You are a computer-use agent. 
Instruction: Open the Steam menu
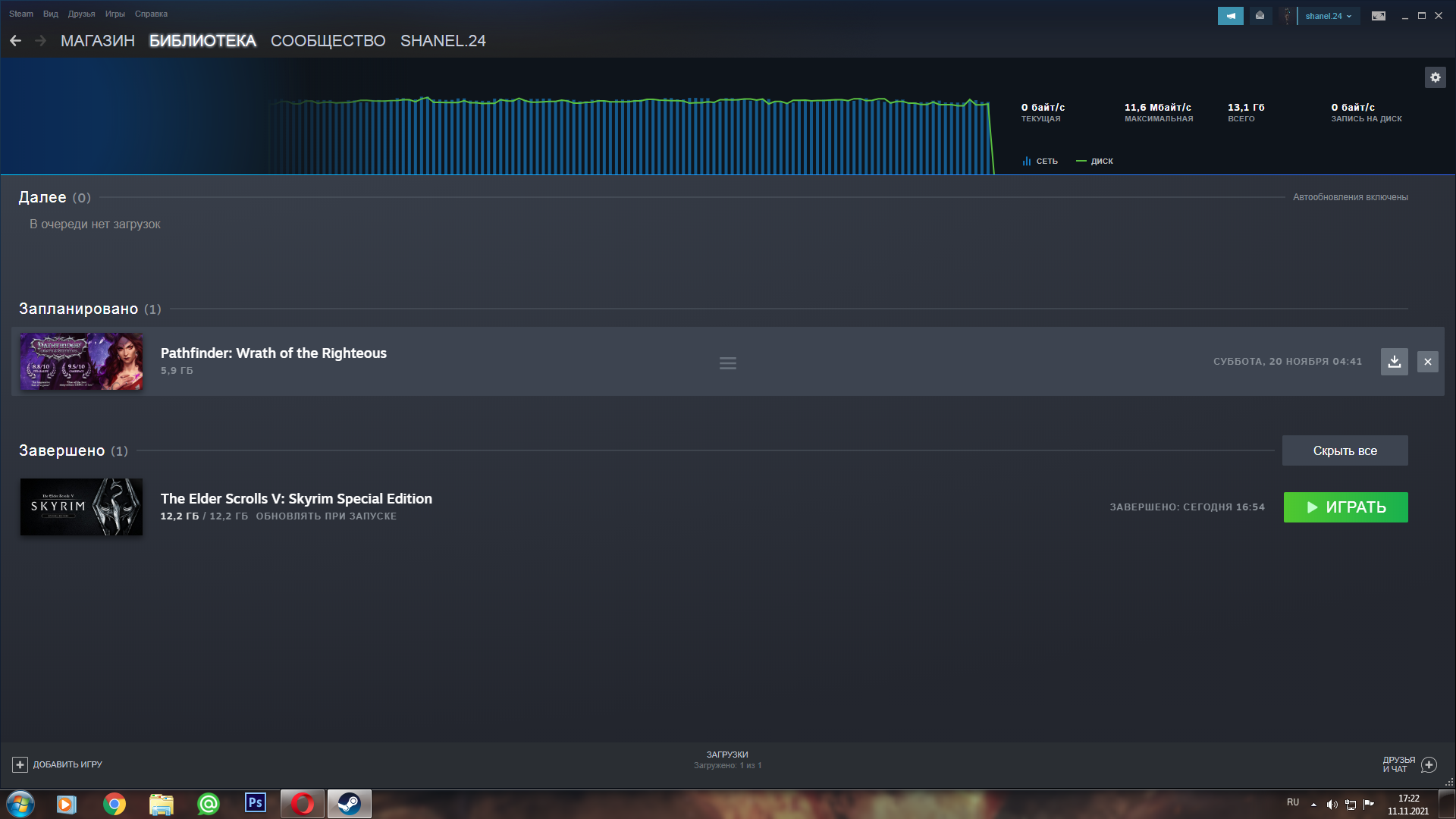pos(20,14)
